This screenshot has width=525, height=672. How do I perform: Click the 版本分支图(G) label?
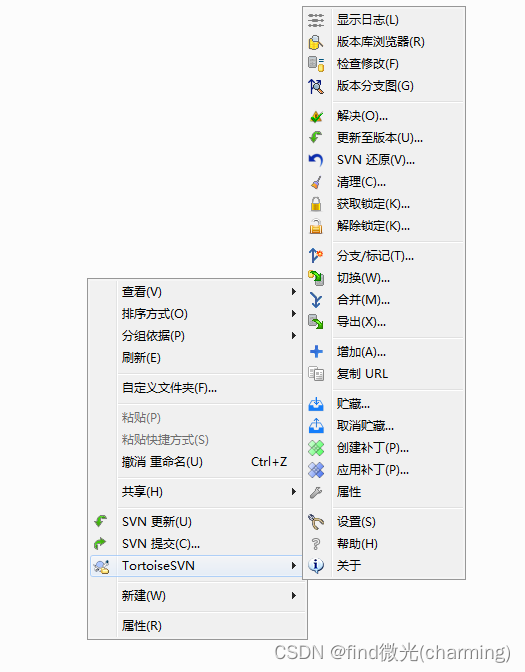coord(375,86)
